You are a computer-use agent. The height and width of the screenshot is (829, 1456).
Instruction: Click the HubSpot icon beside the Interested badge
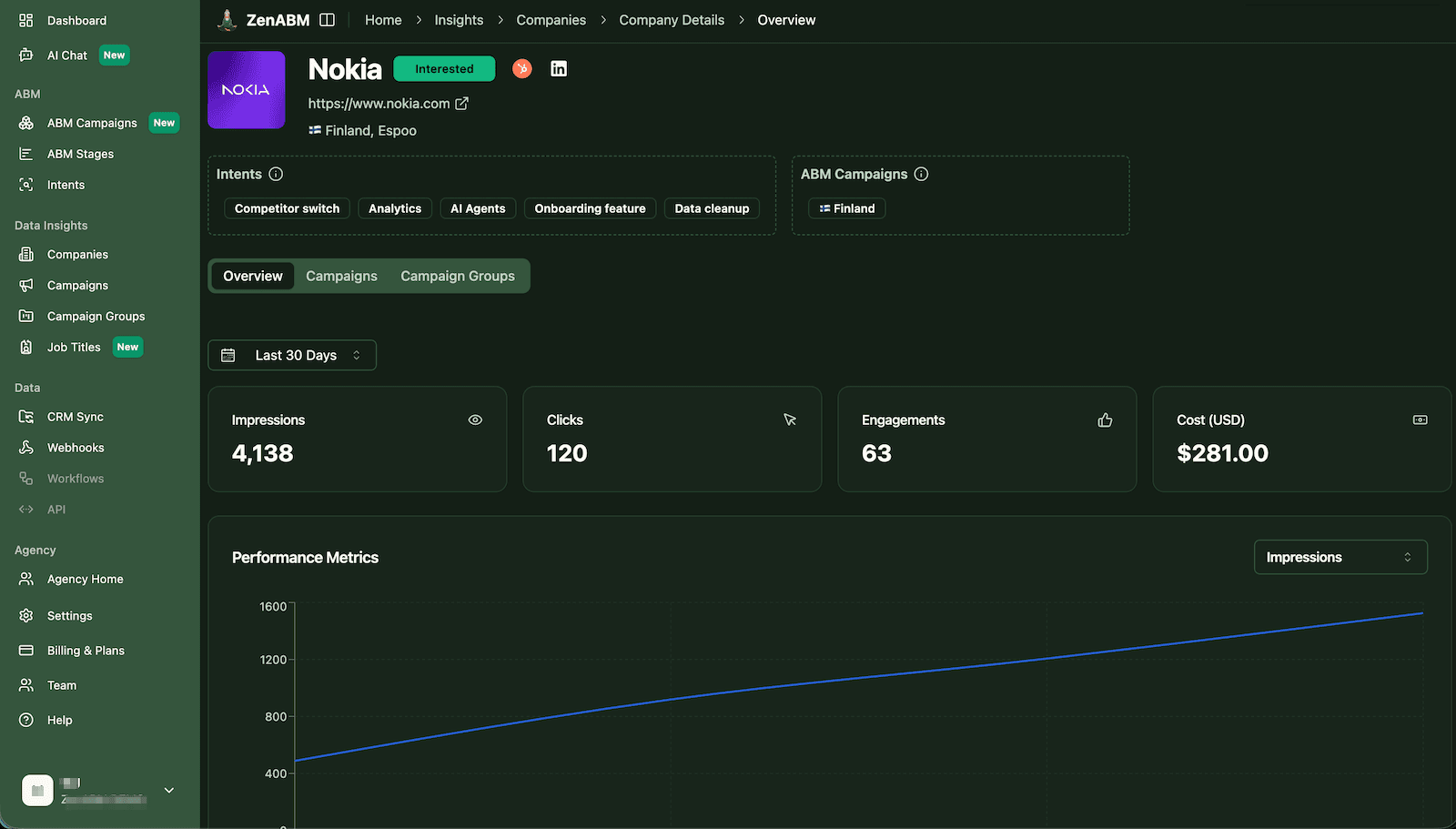(x=521, y=68)
